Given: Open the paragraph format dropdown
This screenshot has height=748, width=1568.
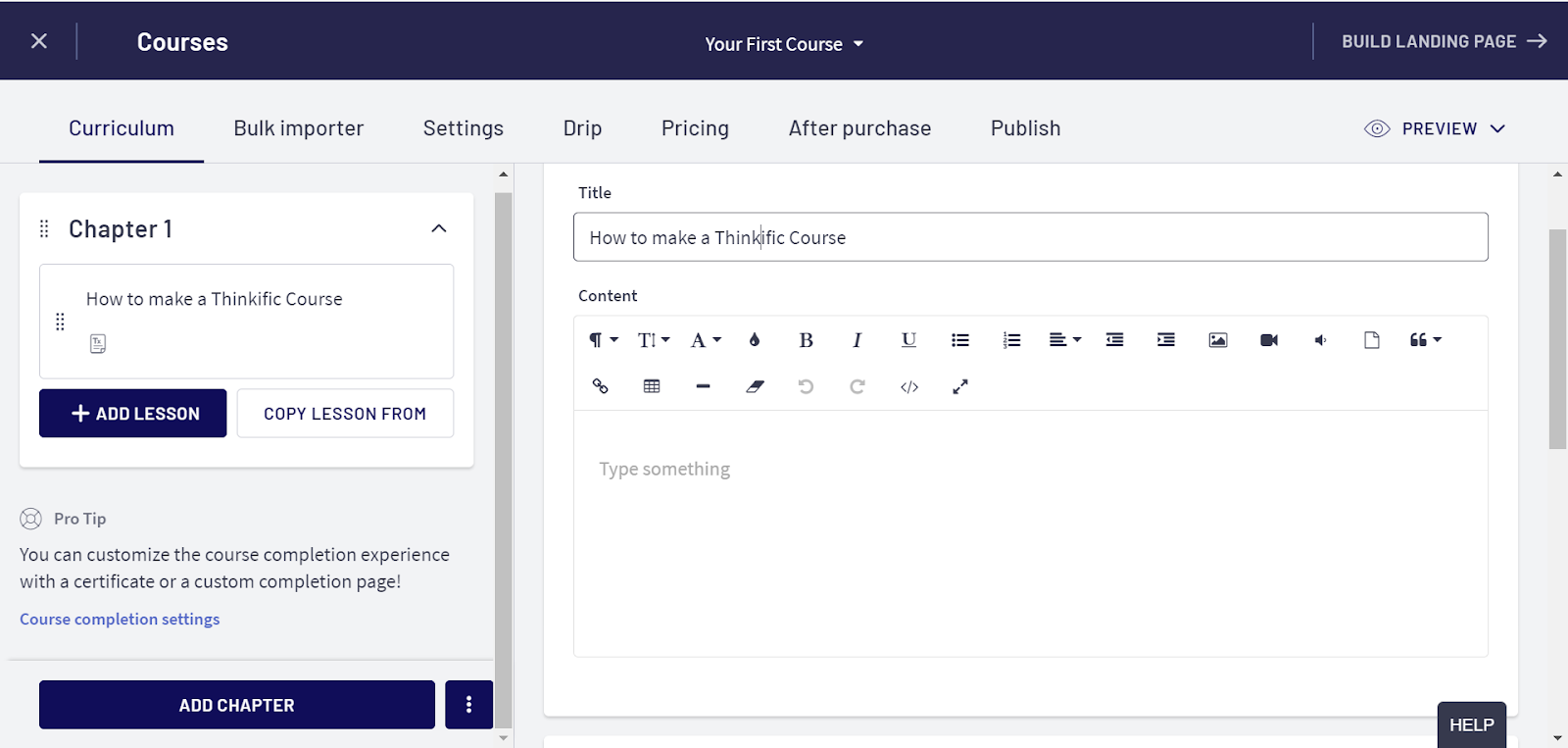Looking at the screenshot, I should pyautogui.click(x=603, y=340).
